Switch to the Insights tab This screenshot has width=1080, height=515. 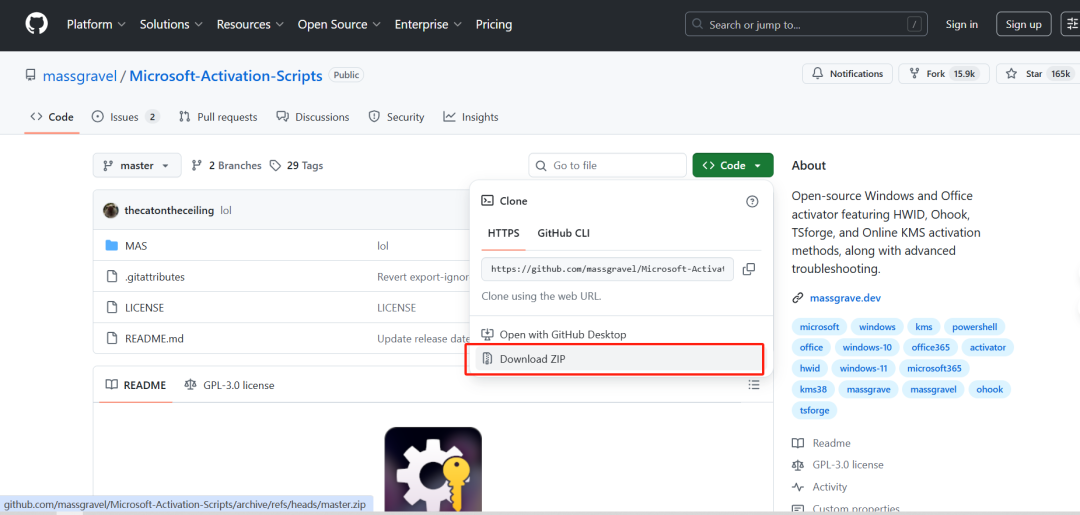(471, 117)
